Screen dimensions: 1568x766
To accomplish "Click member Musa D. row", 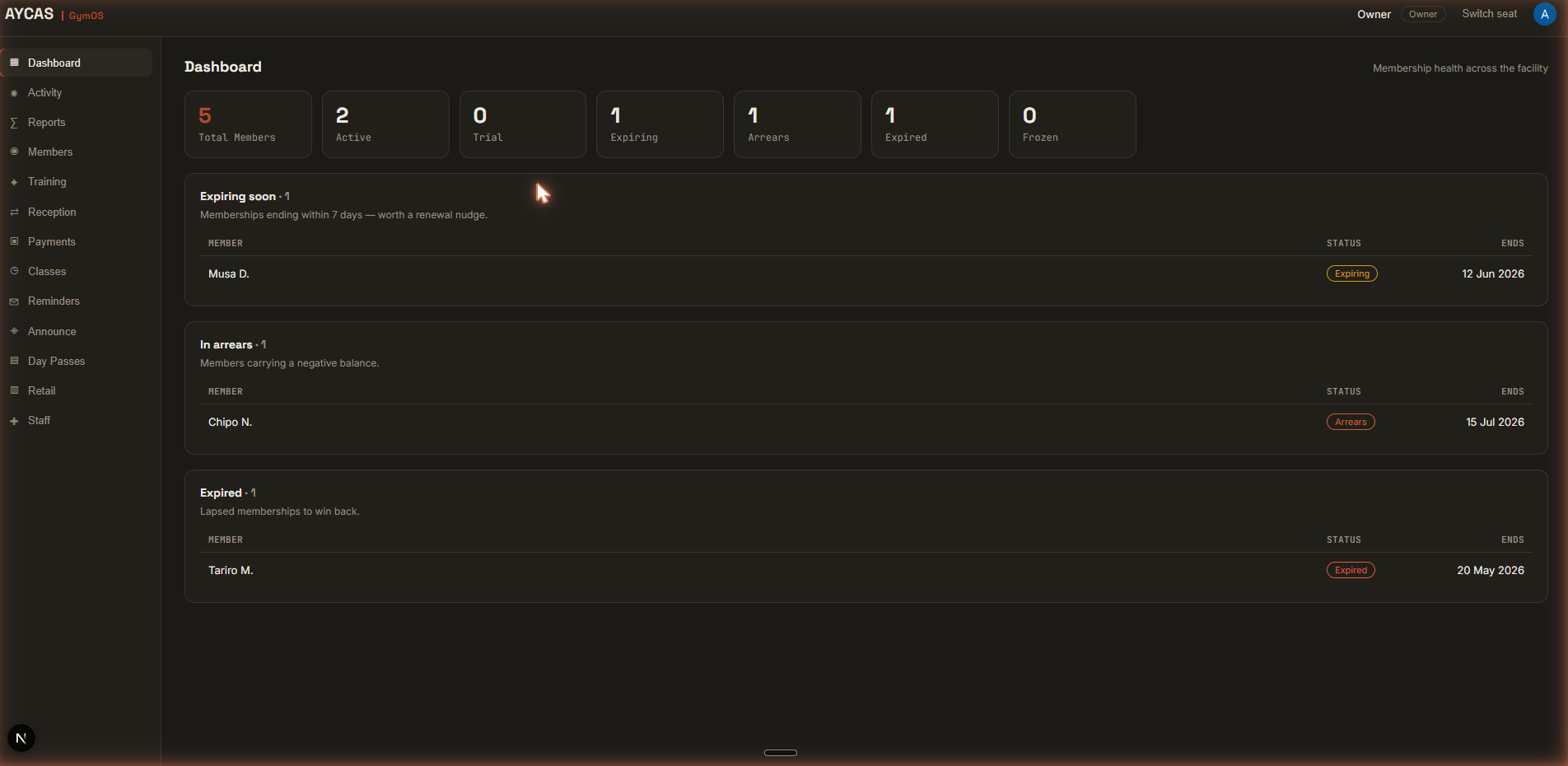I will [x=866, y=273].
